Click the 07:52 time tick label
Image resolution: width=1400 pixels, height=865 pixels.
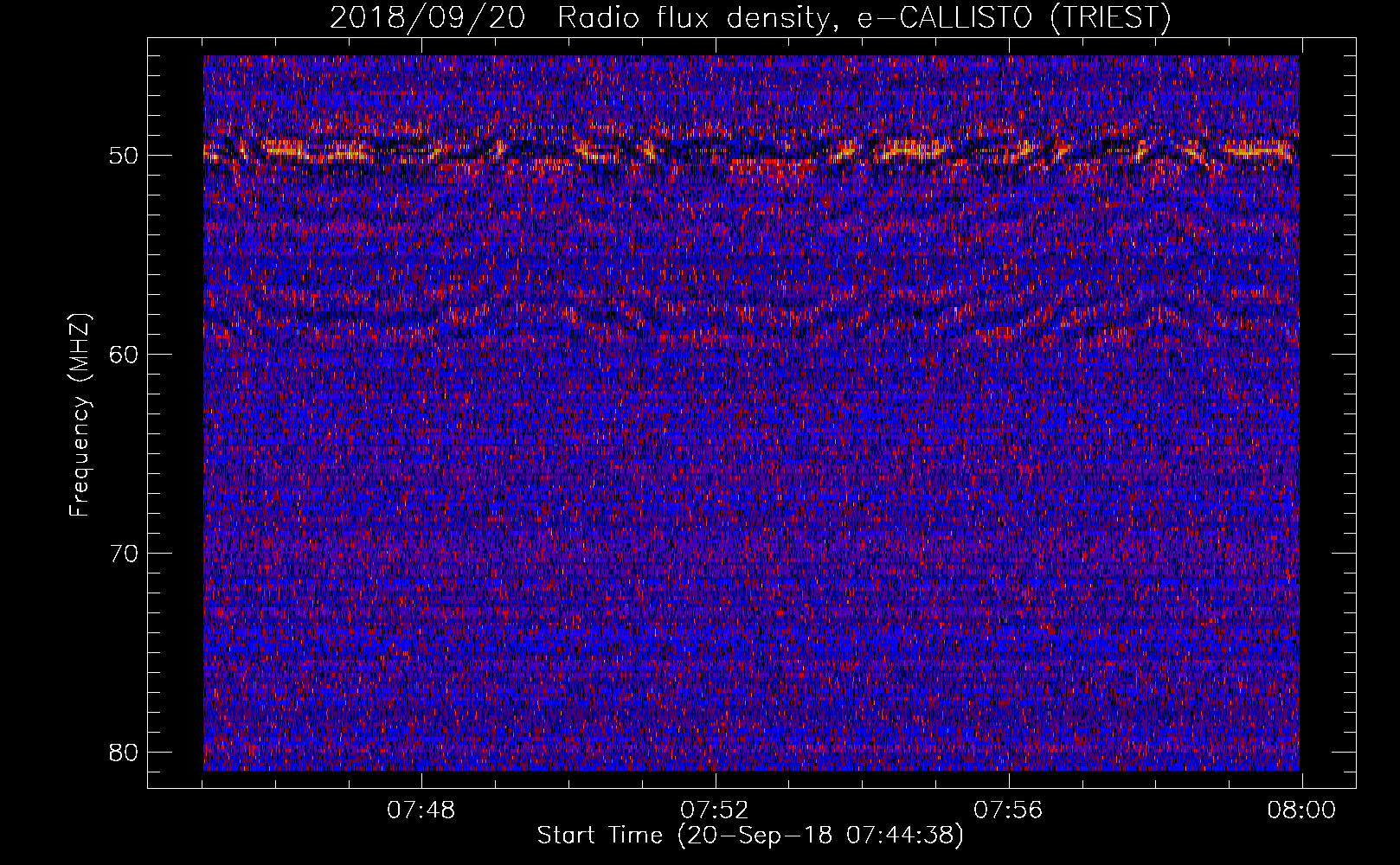(x=714, y=811)
